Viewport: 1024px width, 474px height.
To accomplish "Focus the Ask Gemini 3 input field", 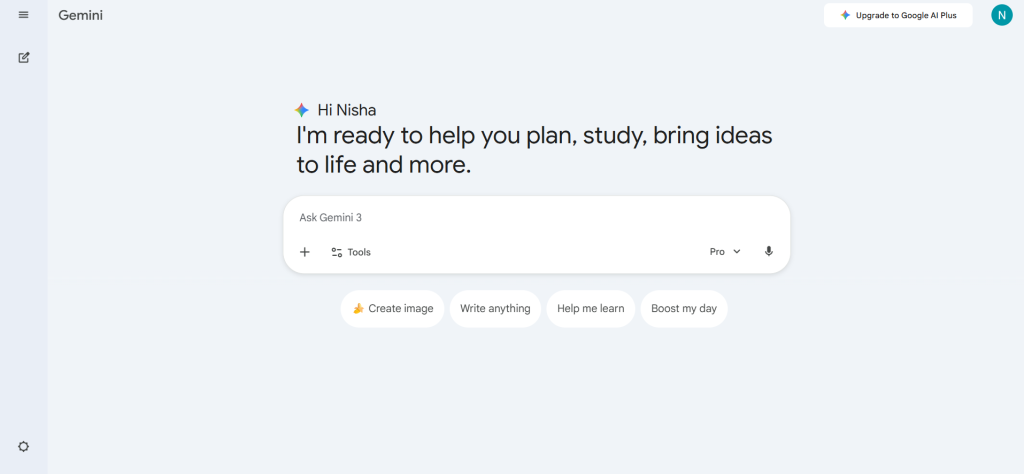I will click(500, 217).
